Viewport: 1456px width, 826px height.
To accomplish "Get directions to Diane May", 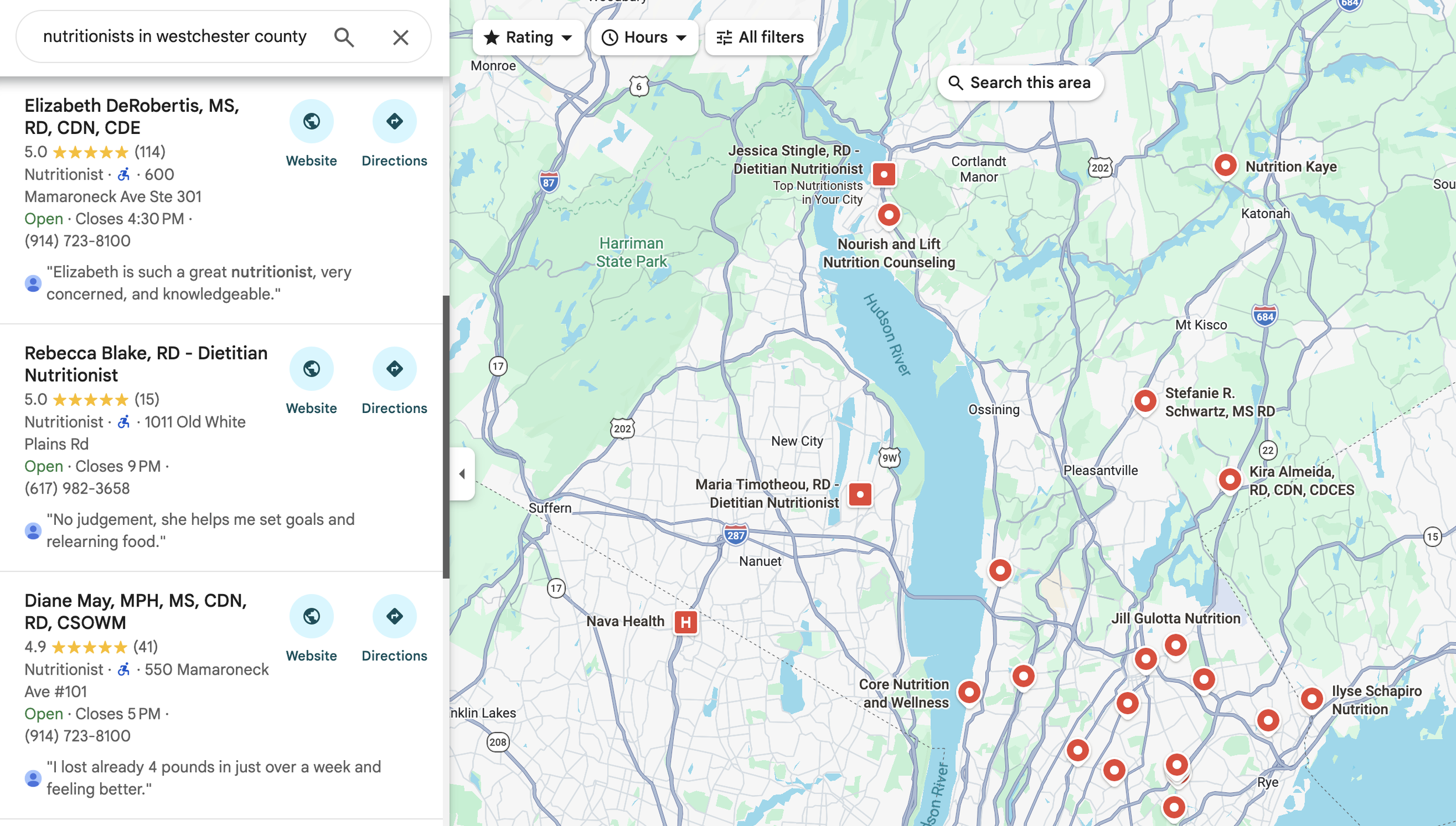I will pyautogui.click(x=394, y=616).
